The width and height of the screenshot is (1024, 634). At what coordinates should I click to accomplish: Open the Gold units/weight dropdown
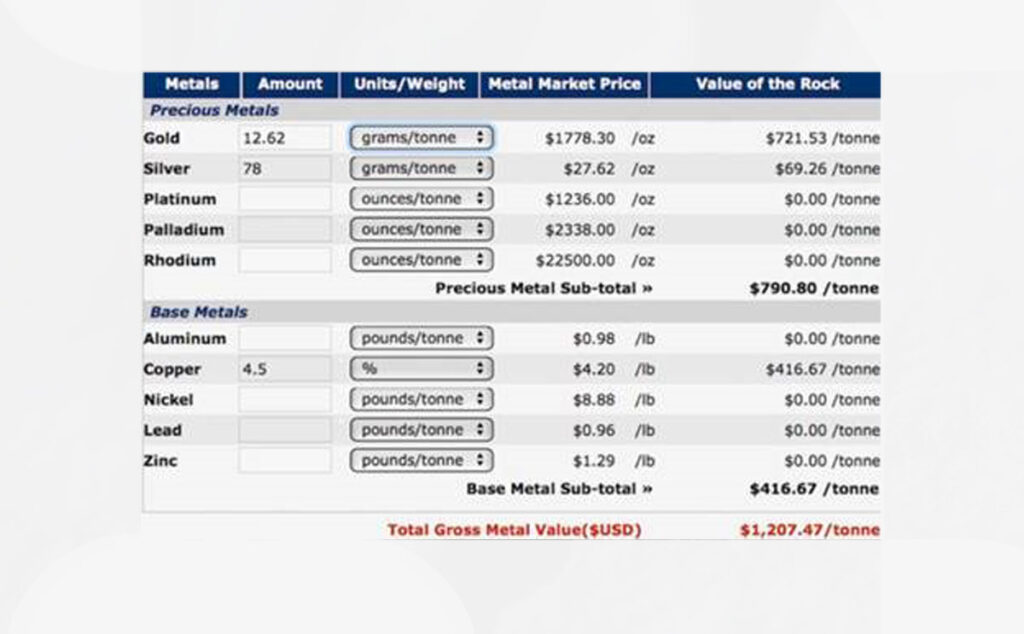(421, 138)
